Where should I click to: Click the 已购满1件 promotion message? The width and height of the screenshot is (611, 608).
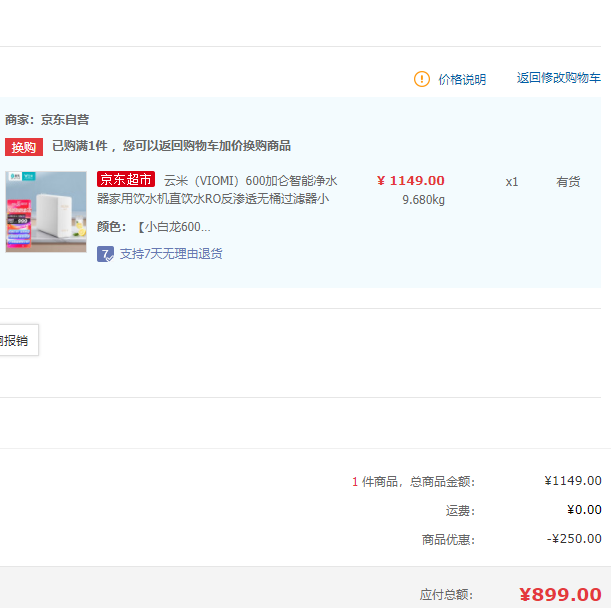[171, 146]
